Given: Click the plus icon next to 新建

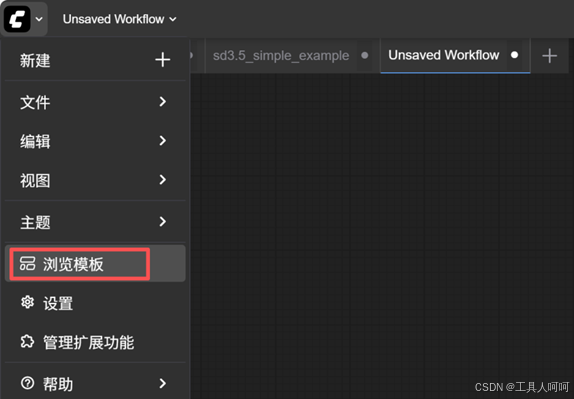Looking at the screenshot, I should pyautogui.click(x=163, y=60).
